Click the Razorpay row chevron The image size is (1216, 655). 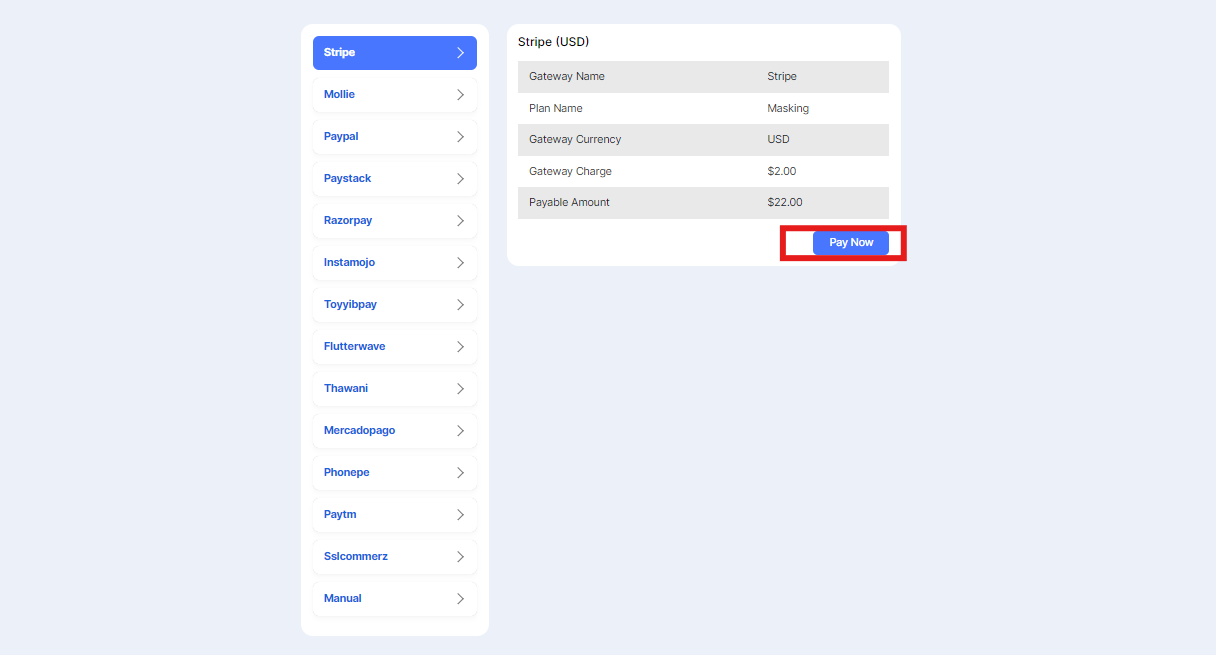coord(460,221)
